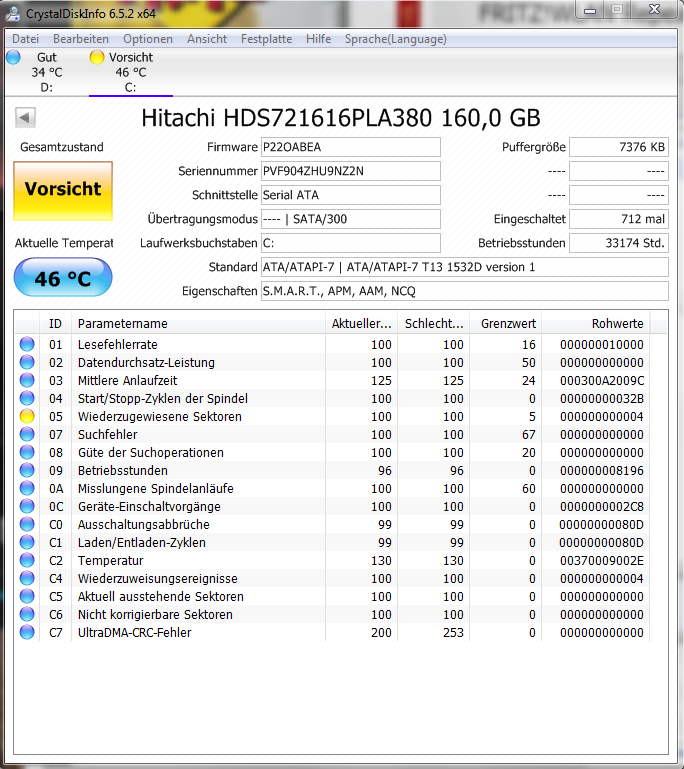Select the UltraDMA-CRC-Fehler parameter name
Viewport: 684px width, 769px height.
134,632
